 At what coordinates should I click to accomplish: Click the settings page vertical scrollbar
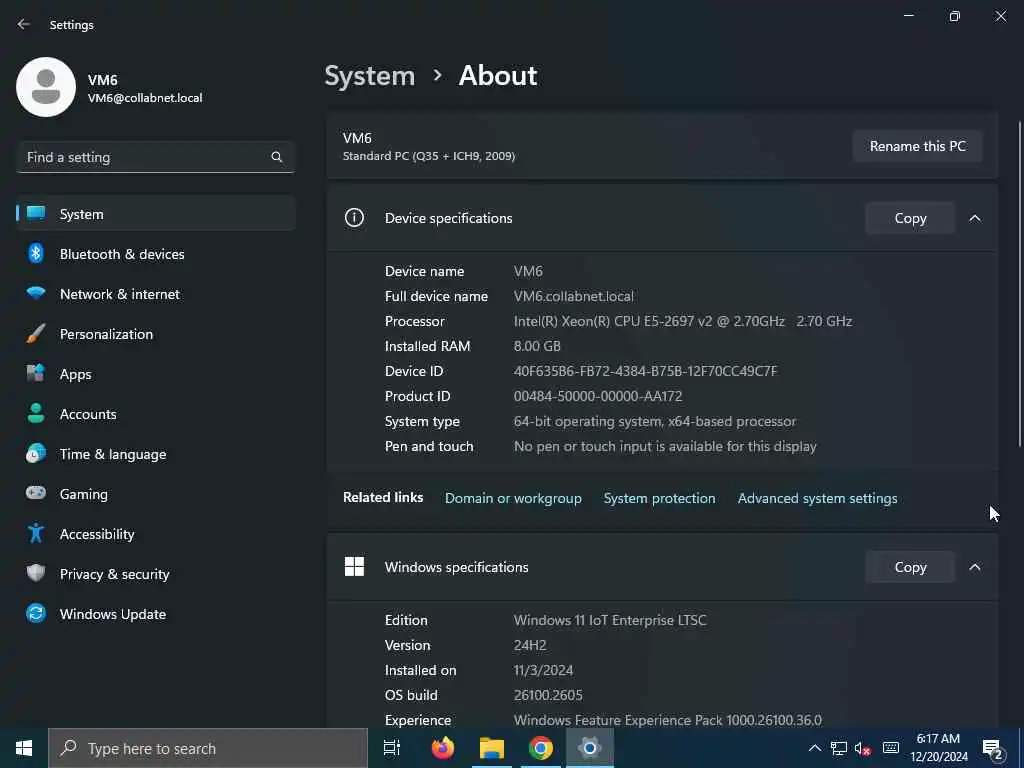point(1019,284)
